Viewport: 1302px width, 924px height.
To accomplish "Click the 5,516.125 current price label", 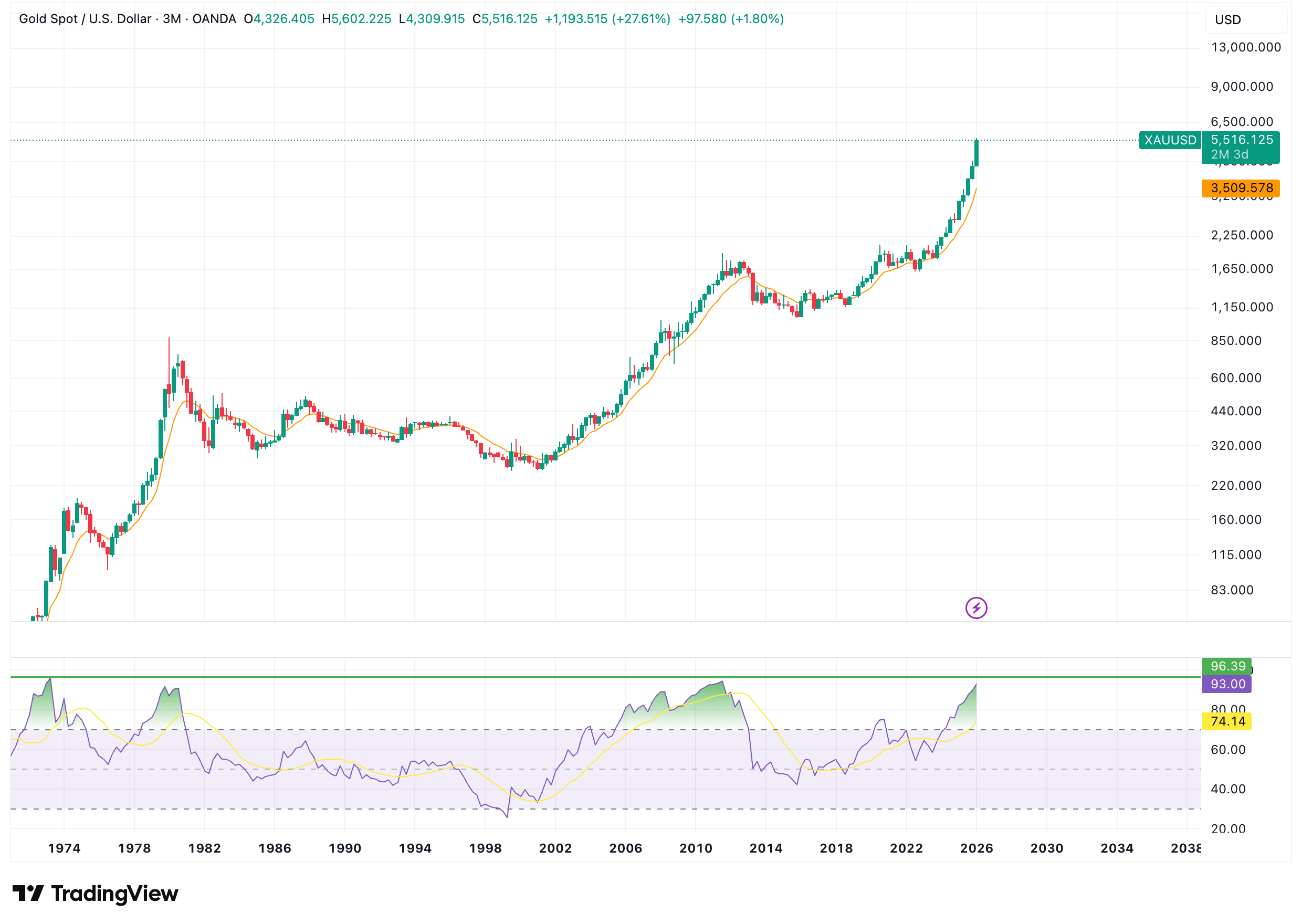I will (x=1241, y=140).
